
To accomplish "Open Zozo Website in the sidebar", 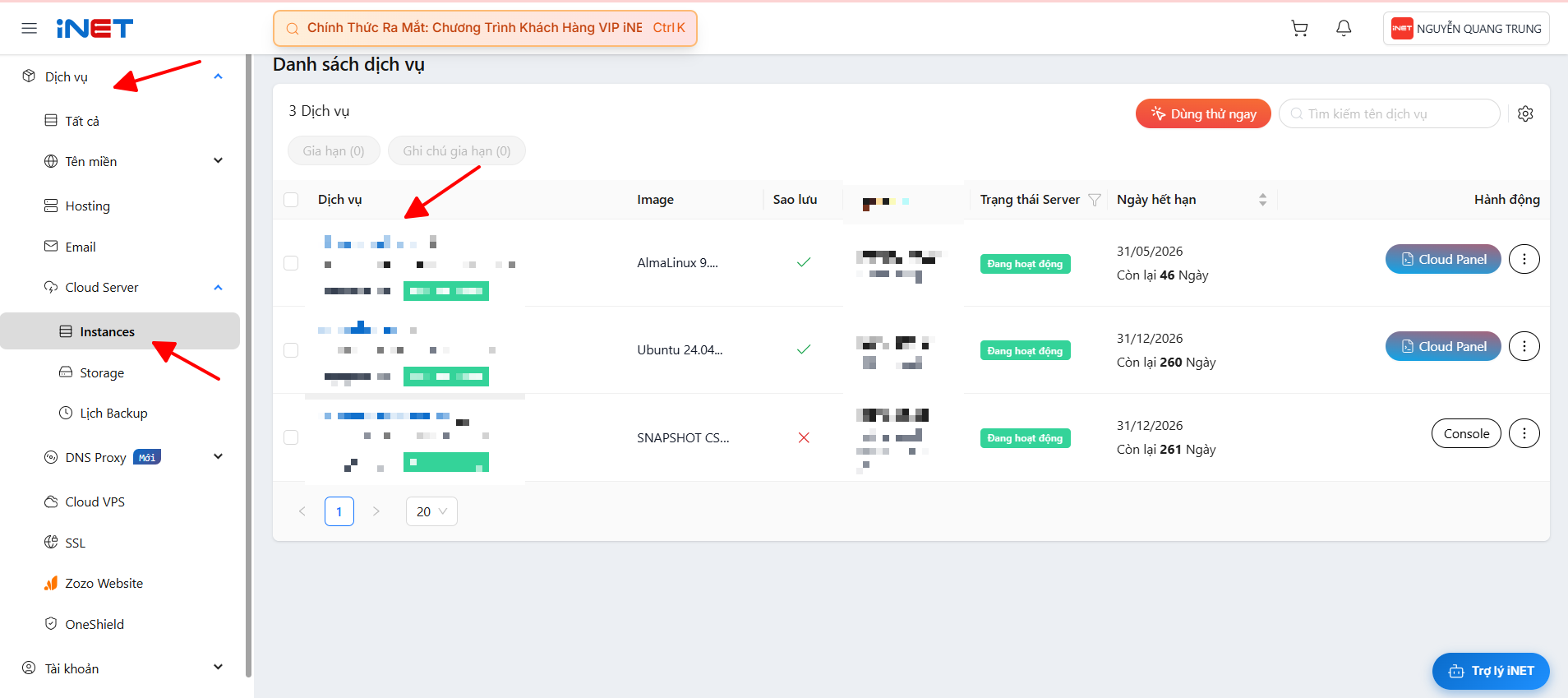I will coord(104,583).
